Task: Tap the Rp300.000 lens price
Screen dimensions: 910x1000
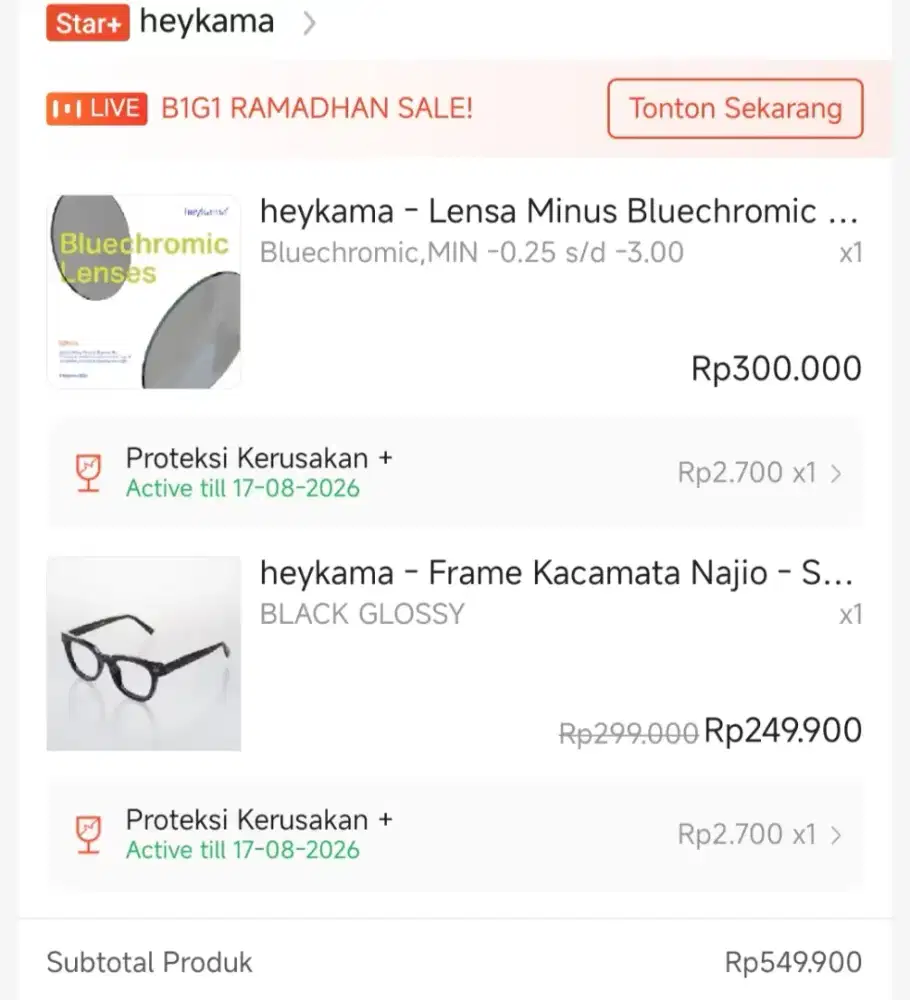Action: pyautogui.click(x=776, y=369)
